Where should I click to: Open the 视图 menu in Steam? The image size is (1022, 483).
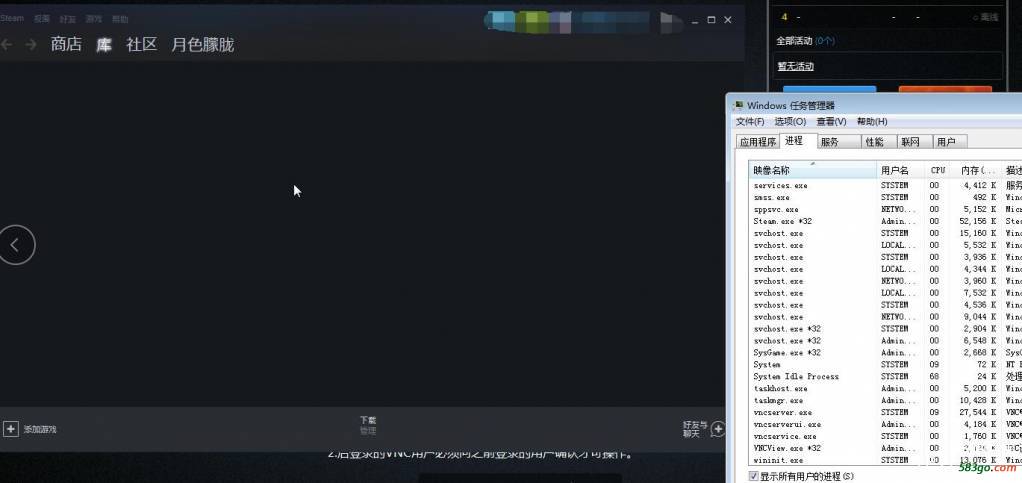point(42,19)
